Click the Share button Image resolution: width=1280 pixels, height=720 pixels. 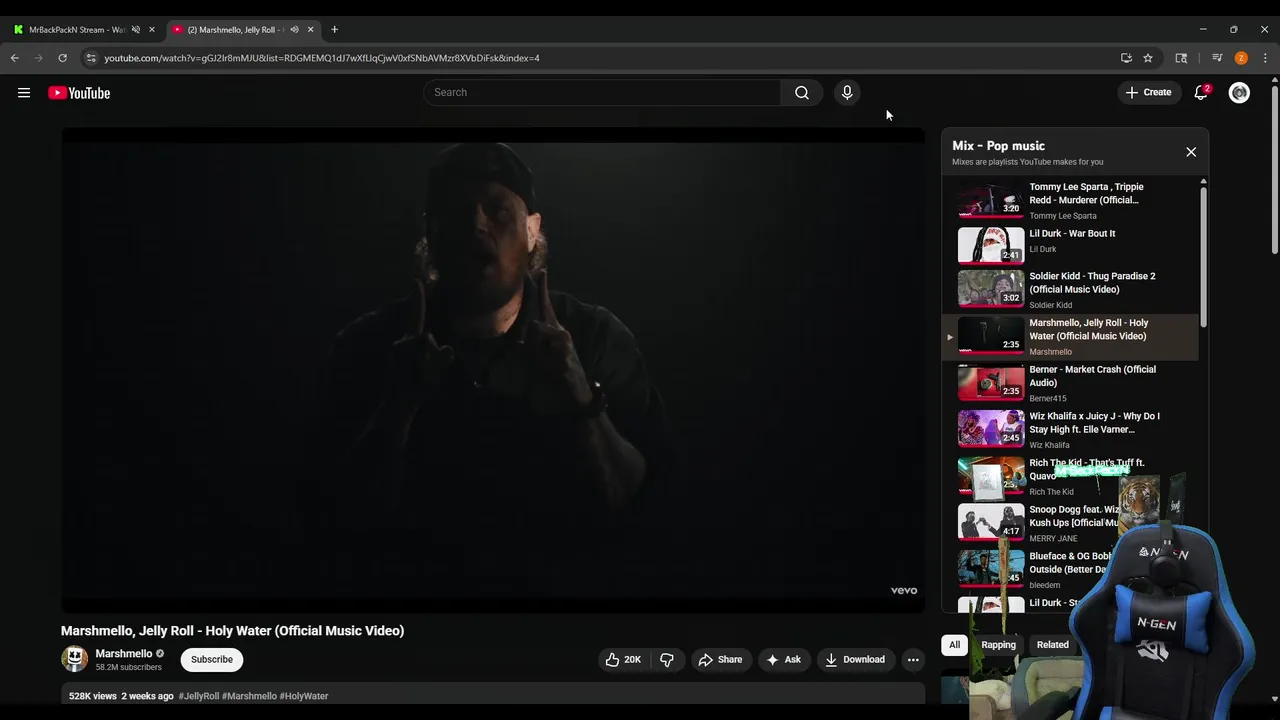coord(720,659)
